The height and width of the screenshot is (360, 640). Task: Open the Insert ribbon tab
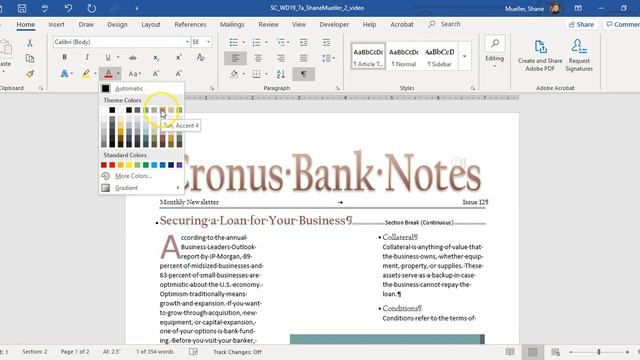point(56,24)
